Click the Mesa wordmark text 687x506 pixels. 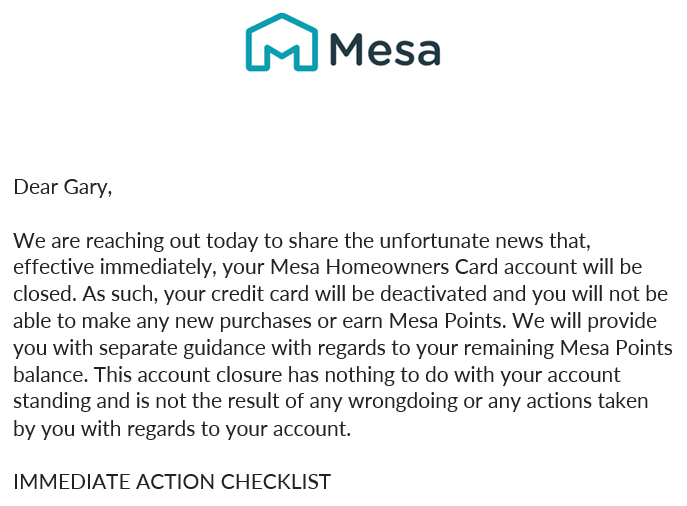coord(384,47)
